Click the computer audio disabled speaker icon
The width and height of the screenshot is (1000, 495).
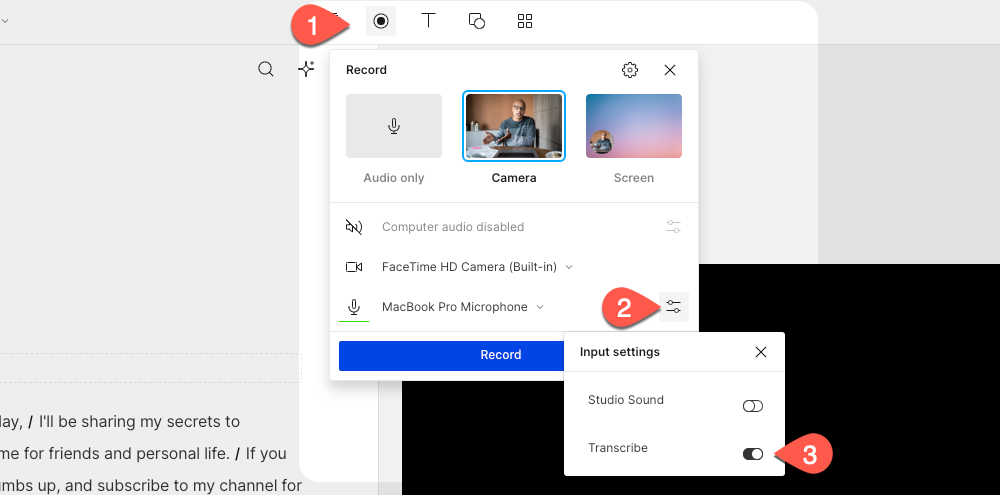tap(354, 226)
